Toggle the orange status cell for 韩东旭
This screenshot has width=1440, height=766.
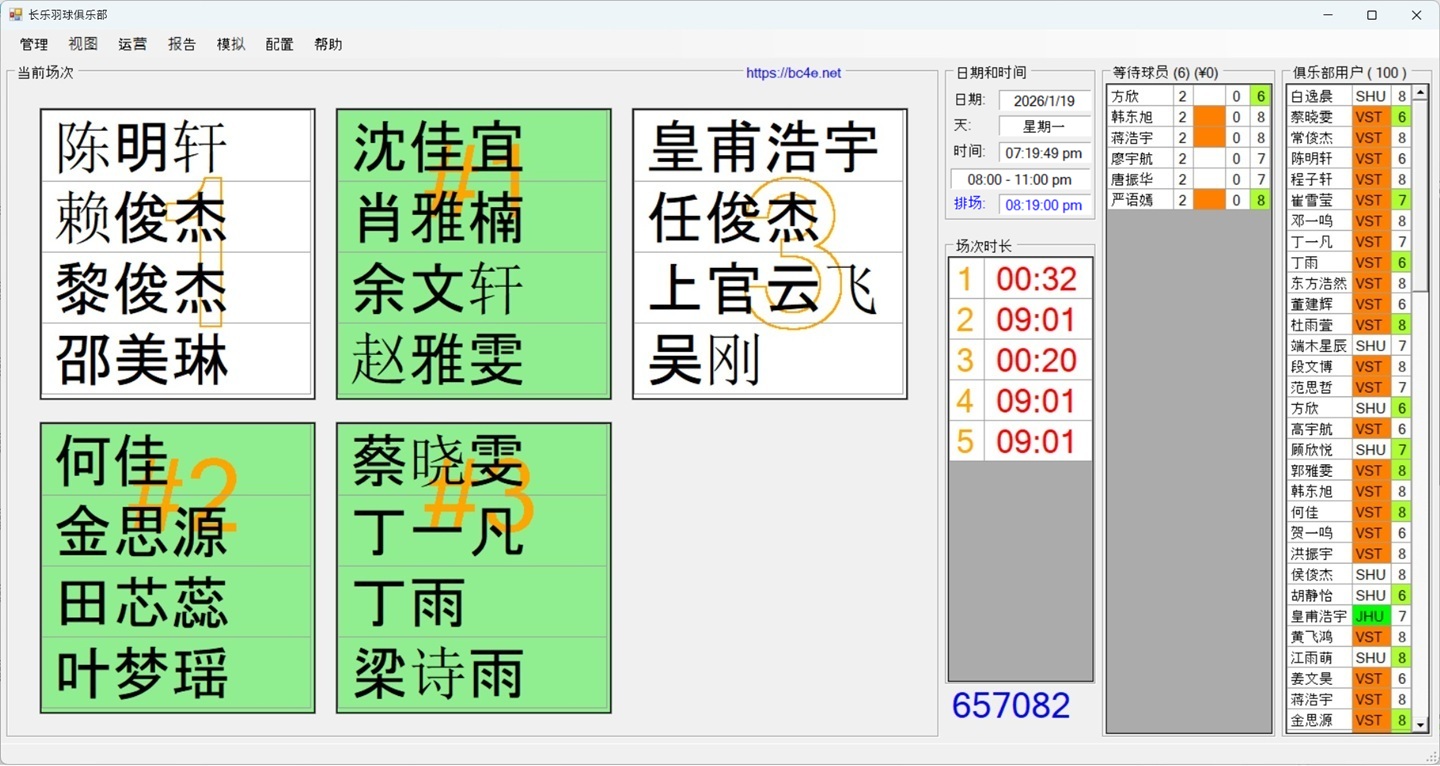click(x=1209, y=116)
